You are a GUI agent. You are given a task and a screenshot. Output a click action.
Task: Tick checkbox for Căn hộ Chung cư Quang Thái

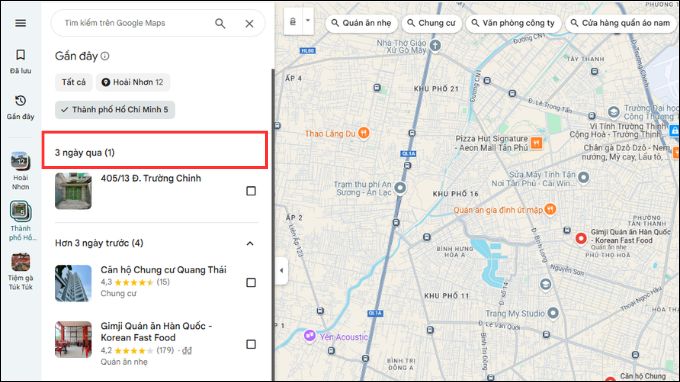(251, 283)
